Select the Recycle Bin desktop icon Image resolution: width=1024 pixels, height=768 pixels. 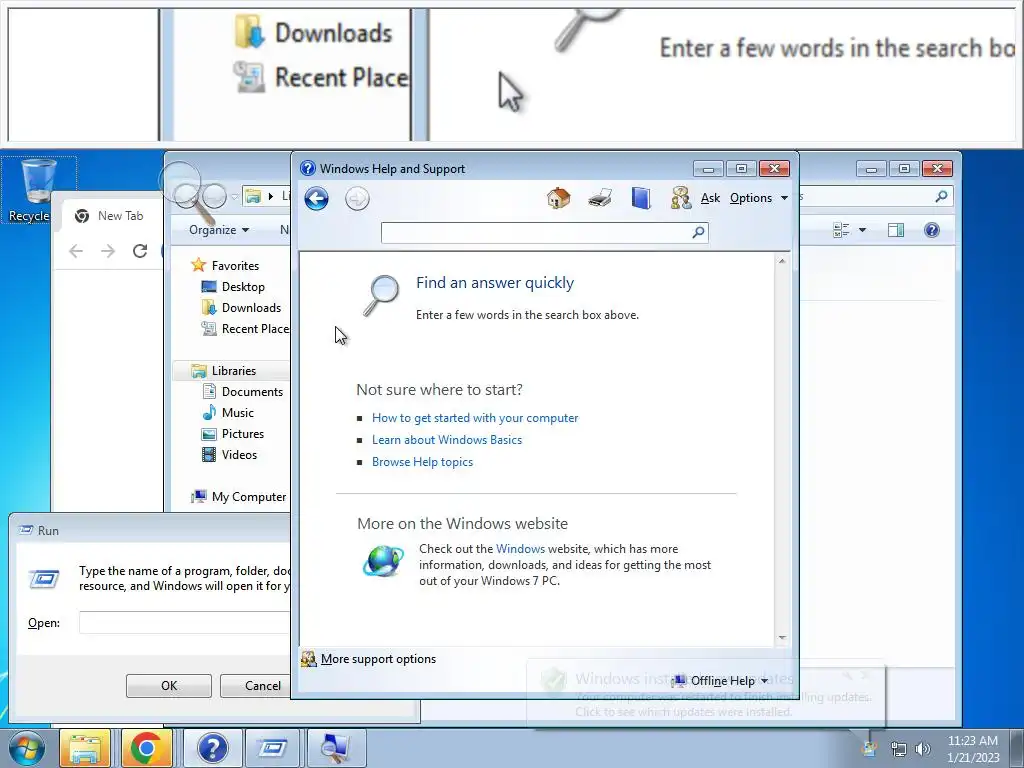38,190
